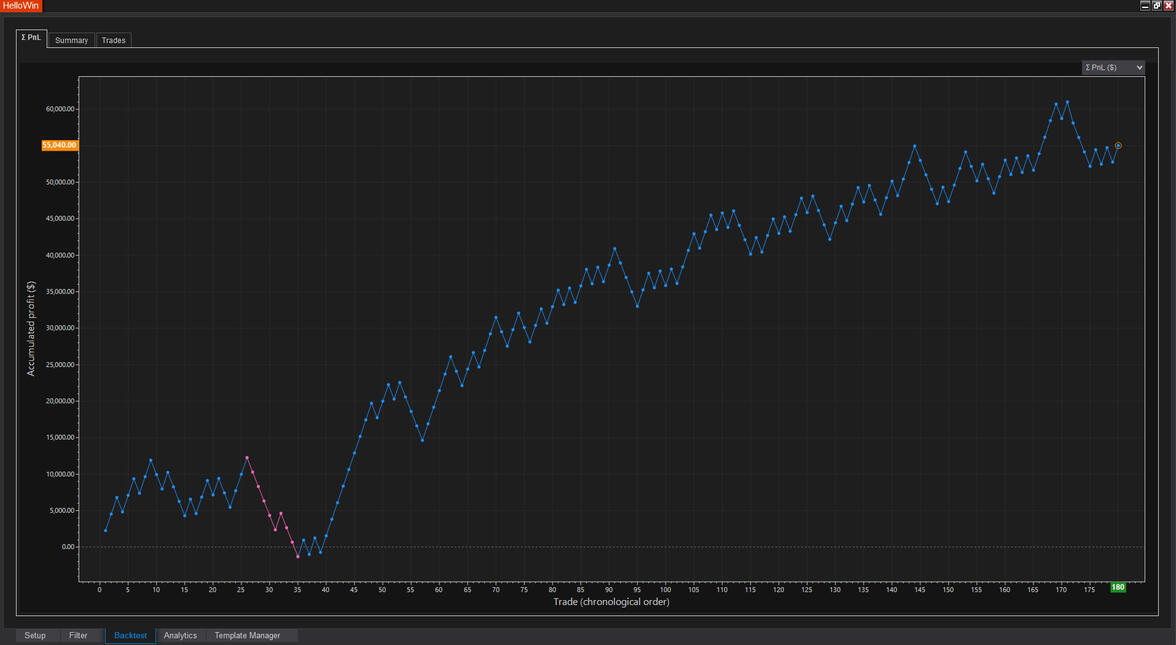Click the Trade (chronological order) axis title
The image size is (1176, 645).
[x=611, y=602]
